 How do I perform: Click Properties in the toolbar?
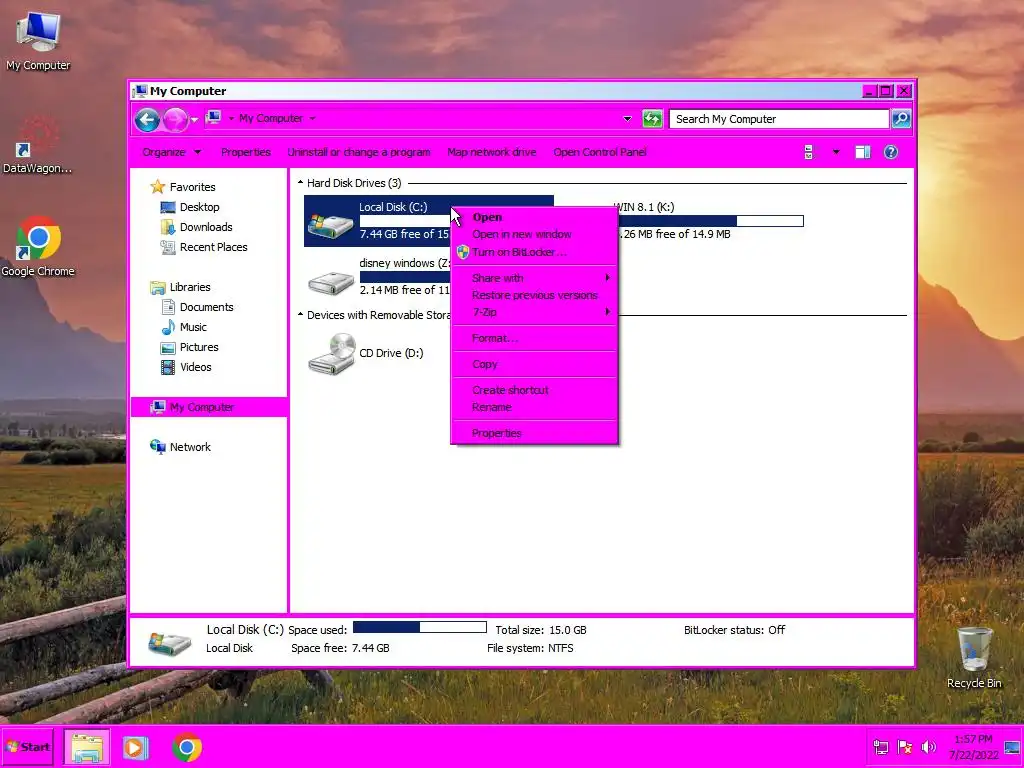[246, 152]
